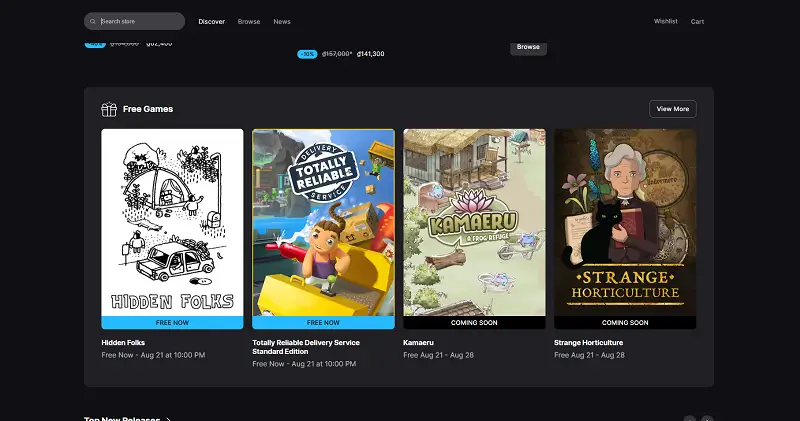This screenshot has width=800, height=421.
Task: Click the View More button
Action: pyautogui.click(x=673, y=109)
